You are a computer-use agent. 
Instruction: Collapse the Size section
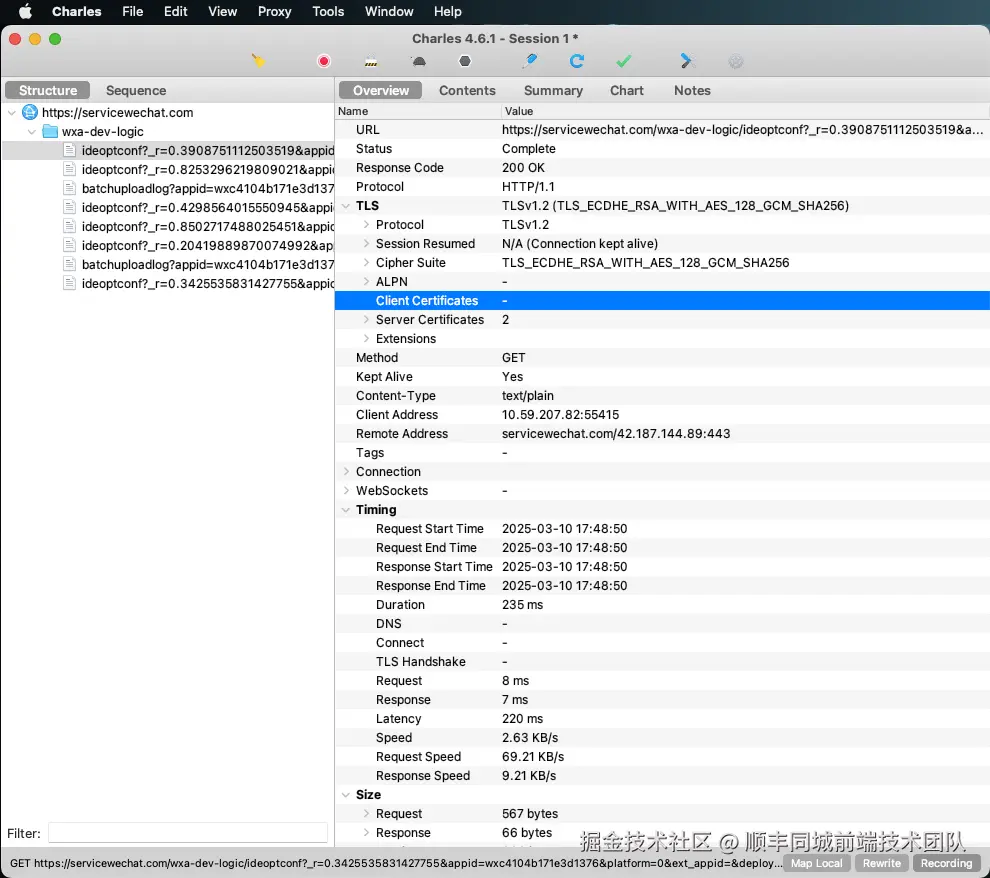point(345,795)
